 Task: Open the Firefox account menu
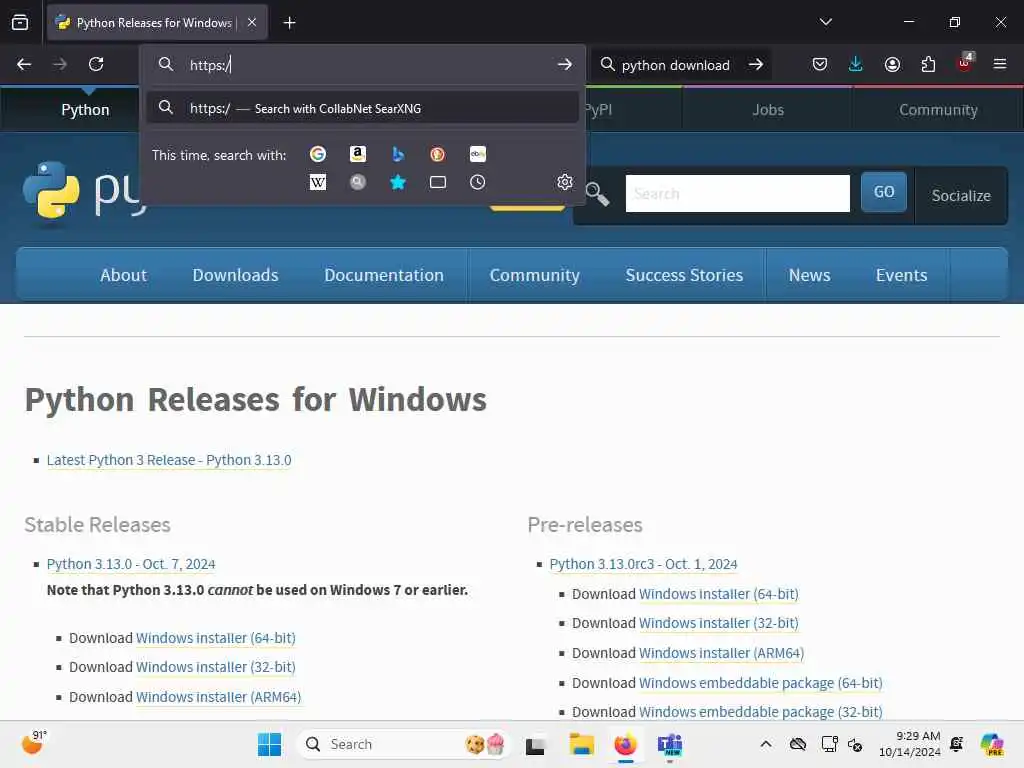pyautogui.click(x=892, y=64)
